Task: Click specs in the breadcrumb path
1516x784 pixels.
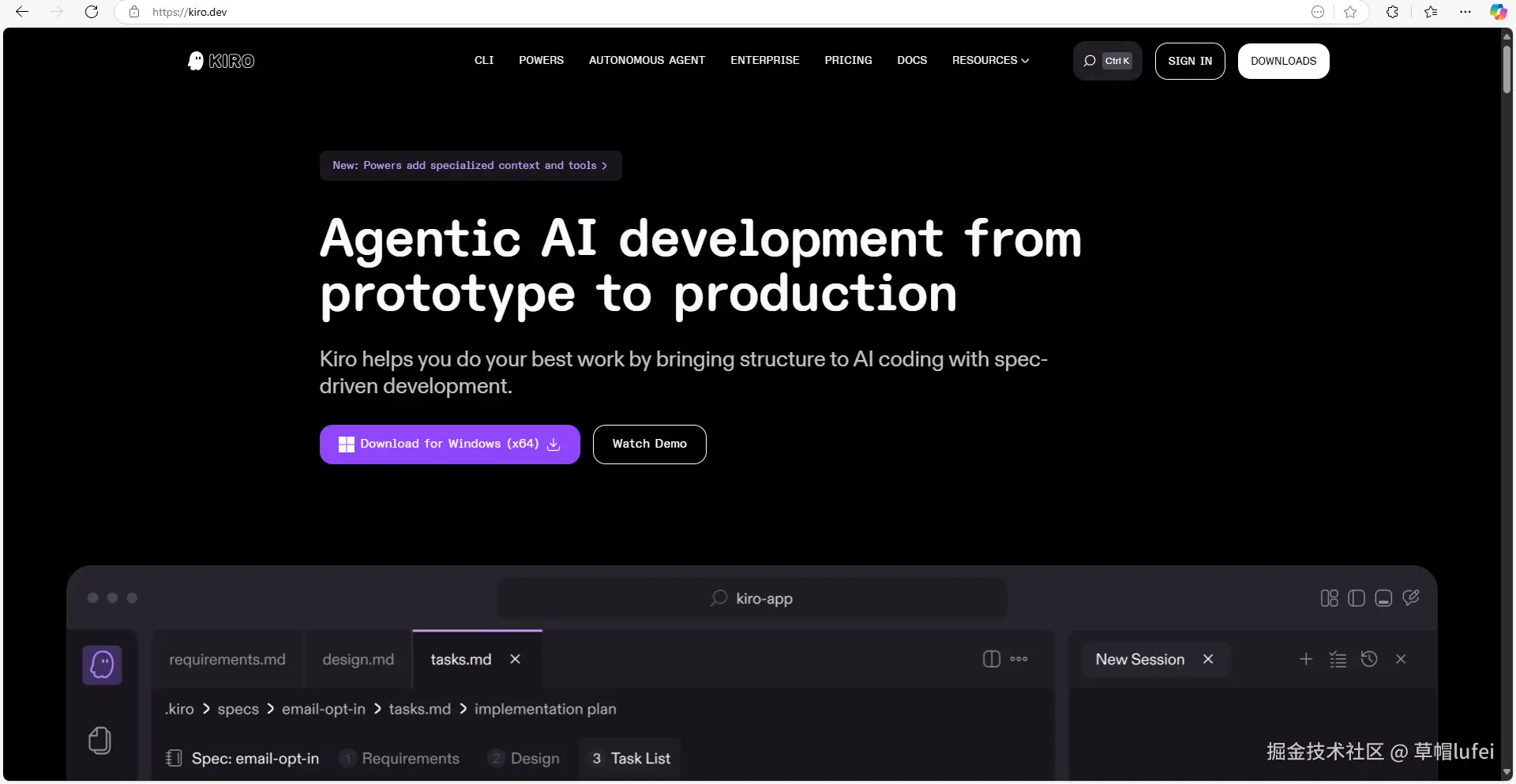Action: pos(238,709)
